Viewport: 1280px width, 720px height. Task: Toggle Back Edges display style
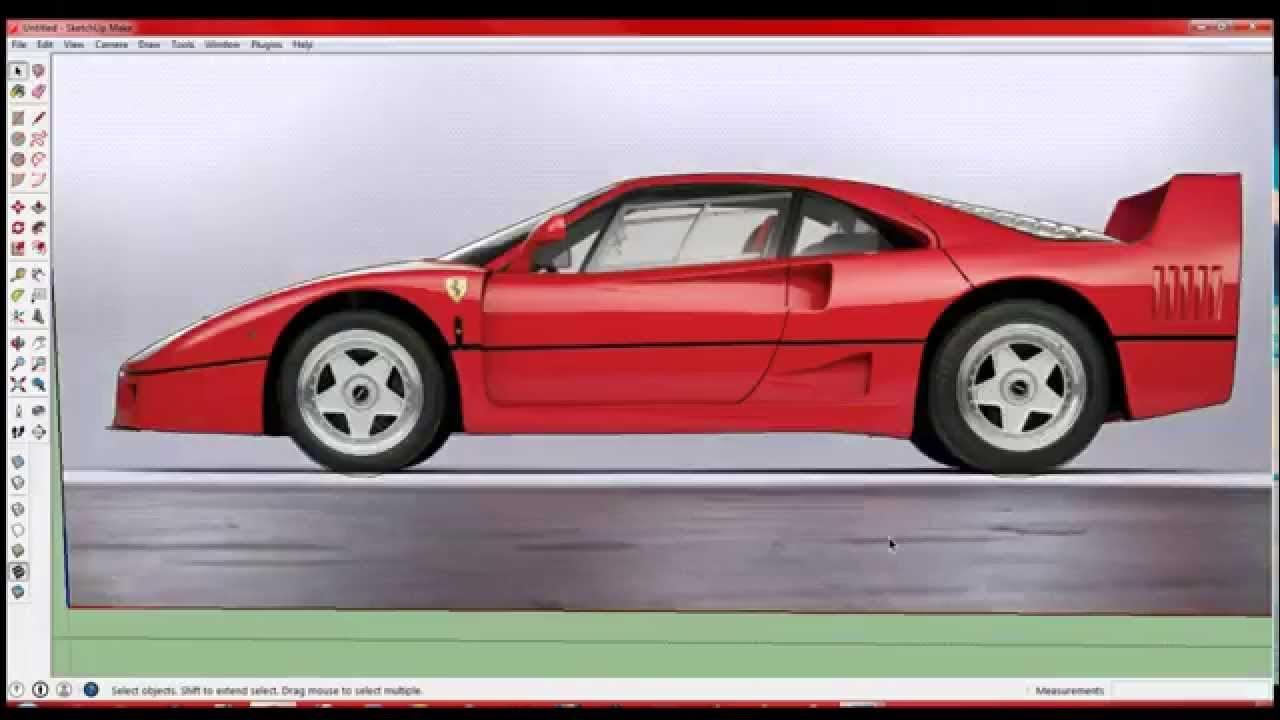(17, 483)
